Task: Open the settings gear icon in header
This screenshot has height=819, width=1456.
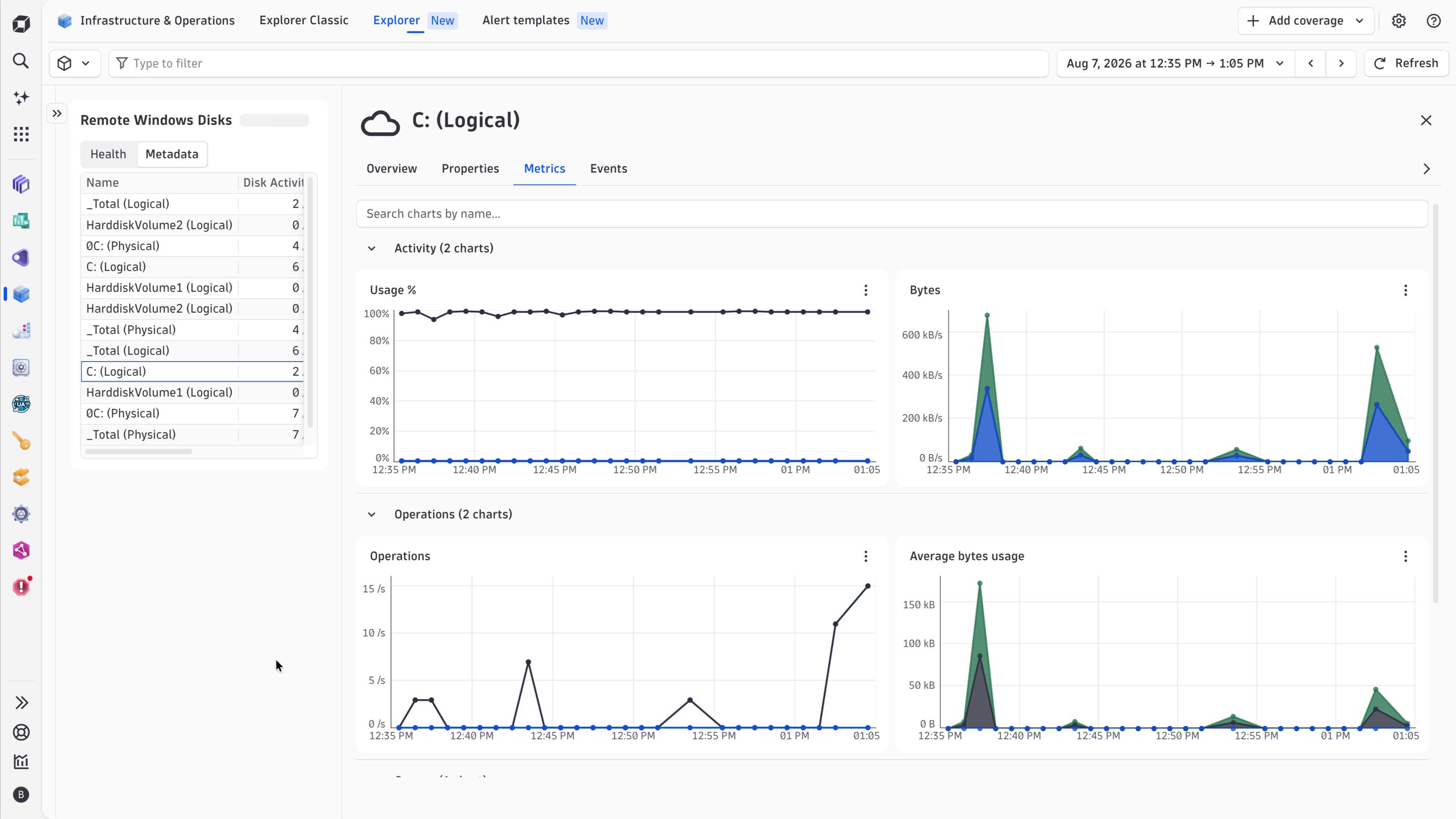Action: 1399,21
